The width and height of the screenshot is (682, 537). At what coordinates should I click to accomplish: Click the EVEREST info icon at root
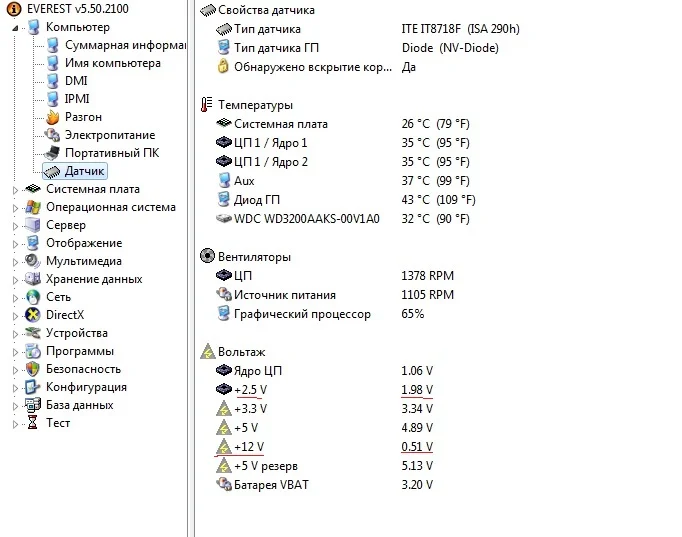pos(9,9)
